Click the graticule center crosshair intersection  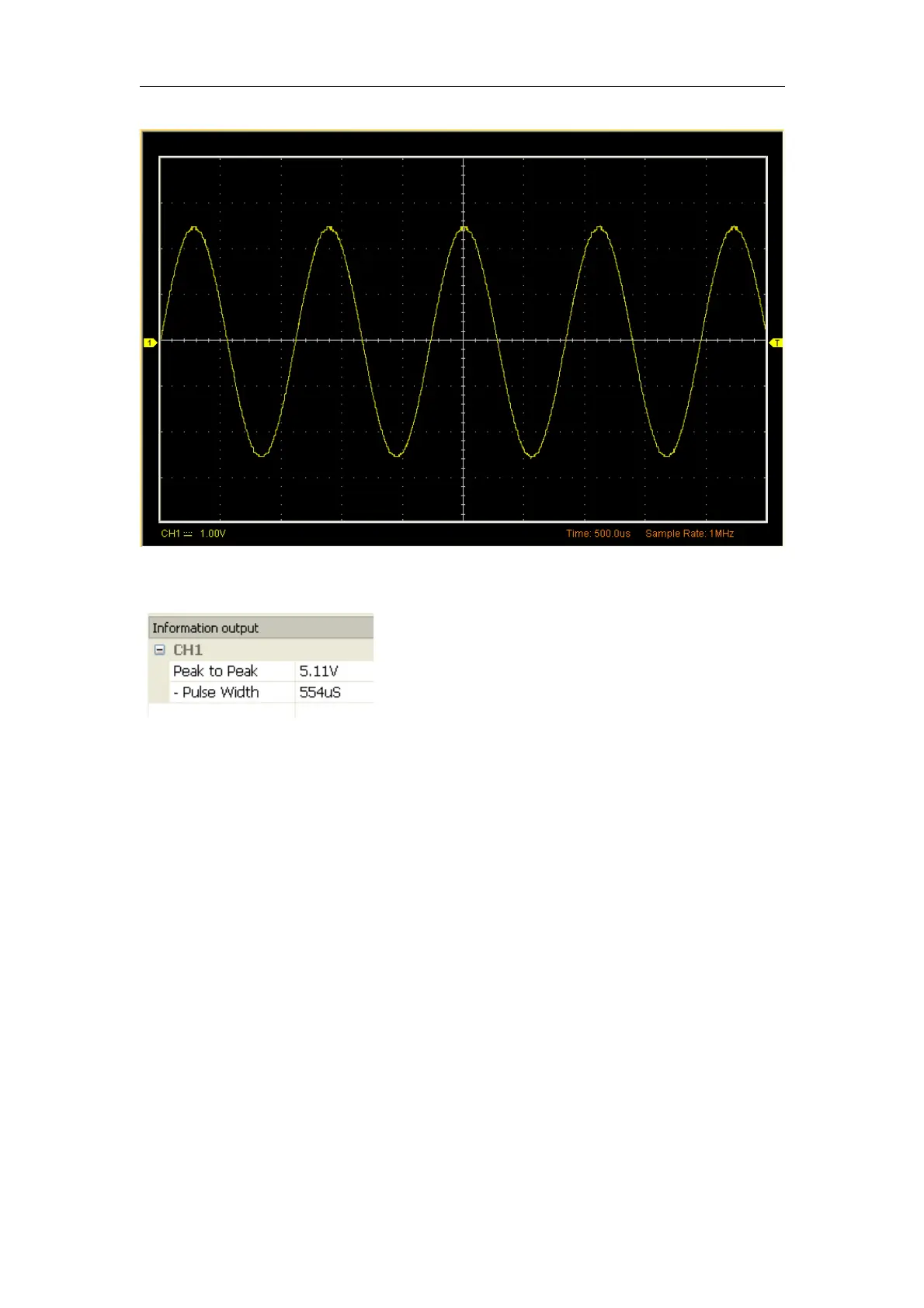pyautogui.click(x=464, y=340)
